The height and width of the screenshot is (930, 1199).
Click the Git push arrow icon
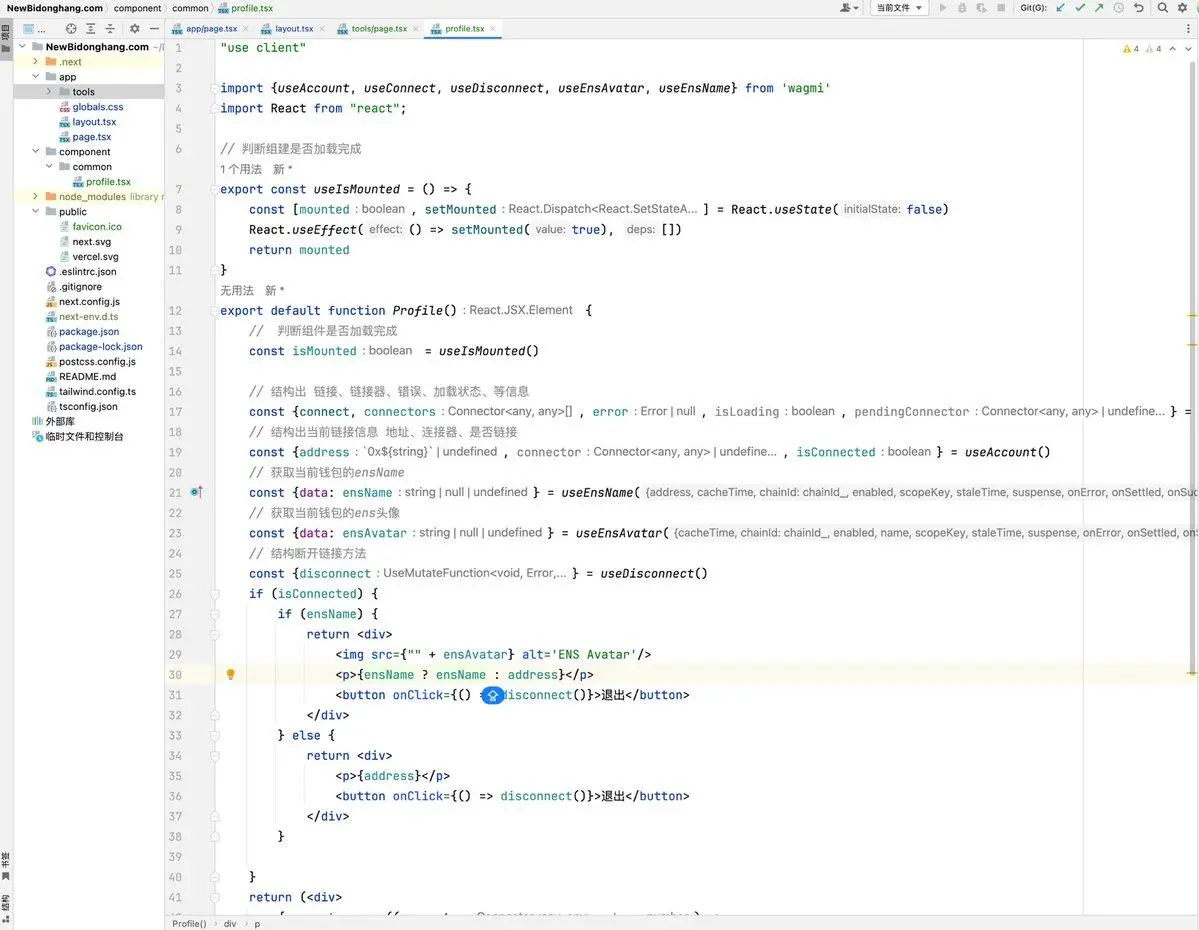[x=1099, y=8]
